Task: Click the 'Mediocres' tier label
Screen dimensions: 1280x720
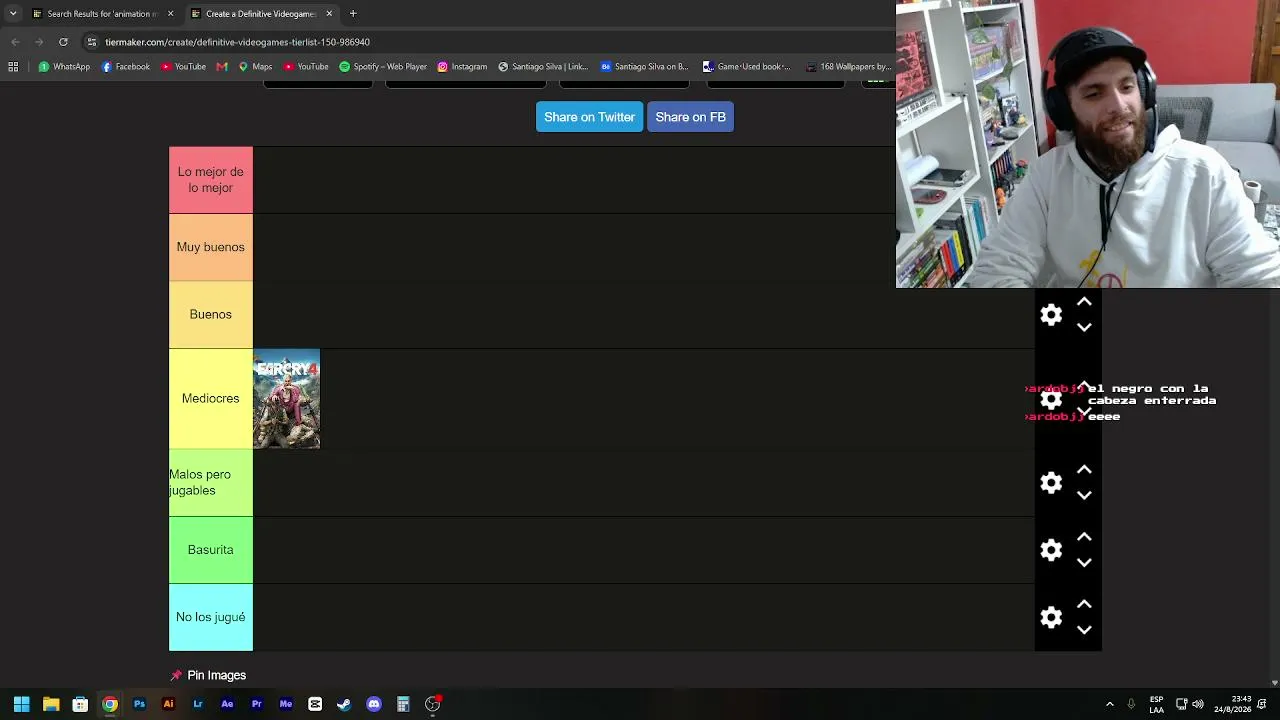Action: tap(211, 398)
